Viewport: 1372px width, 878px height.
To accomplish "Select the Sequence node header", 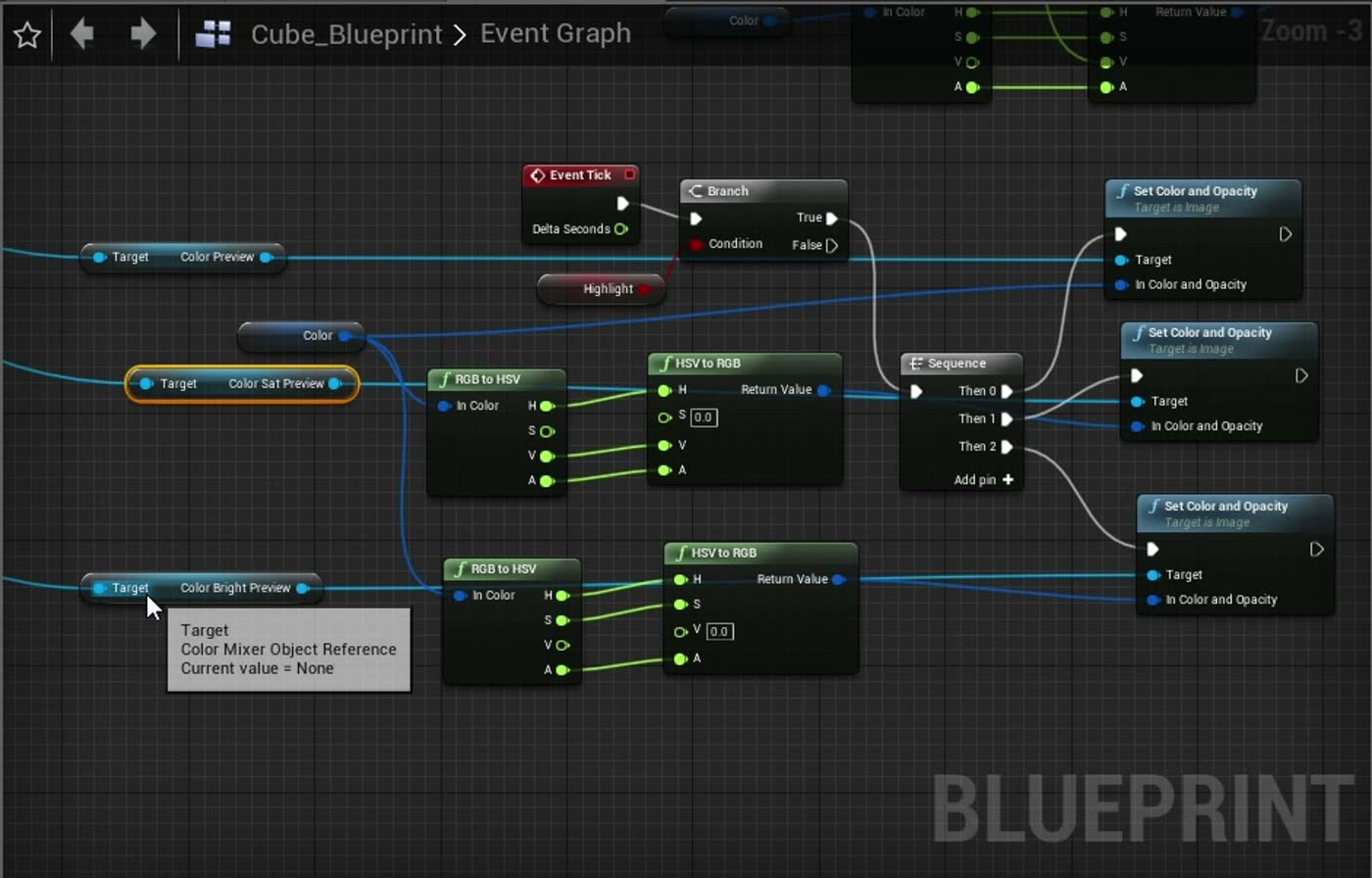I will (961, 364).
